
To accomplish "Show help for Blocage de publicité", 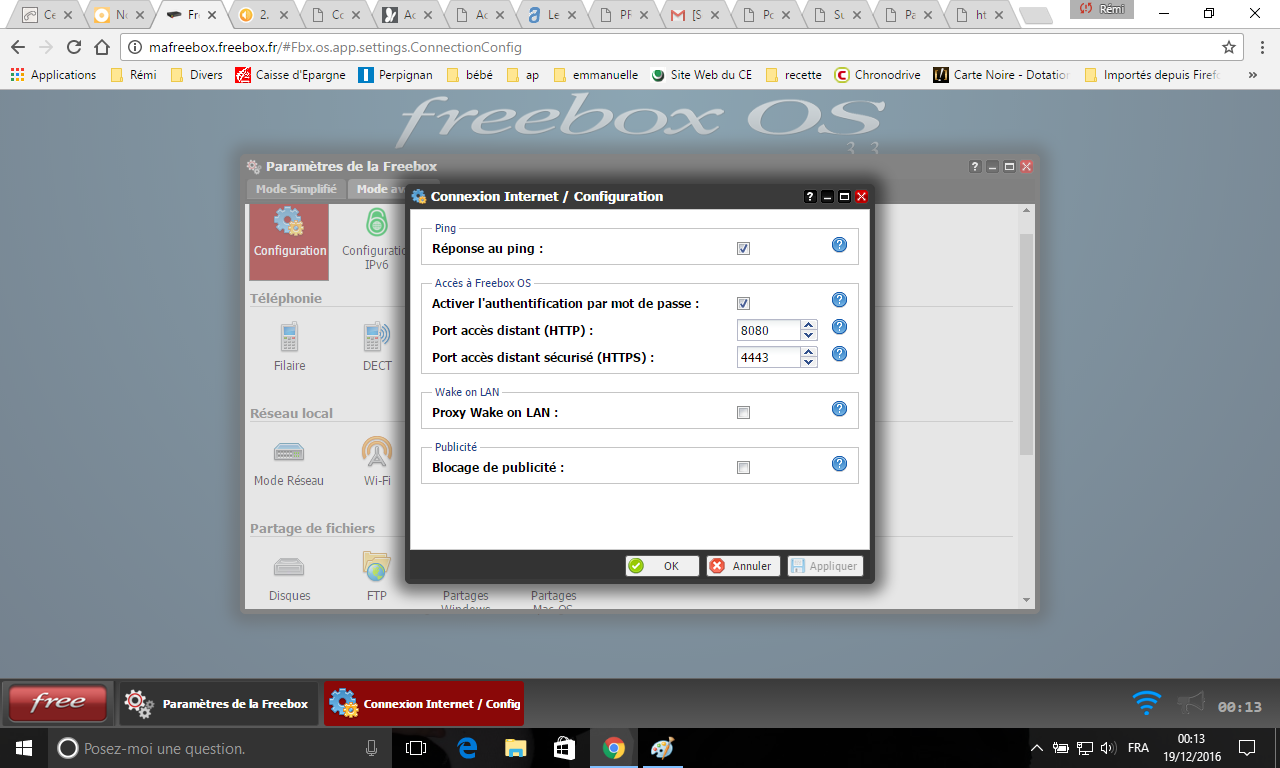I will (840, 463).
